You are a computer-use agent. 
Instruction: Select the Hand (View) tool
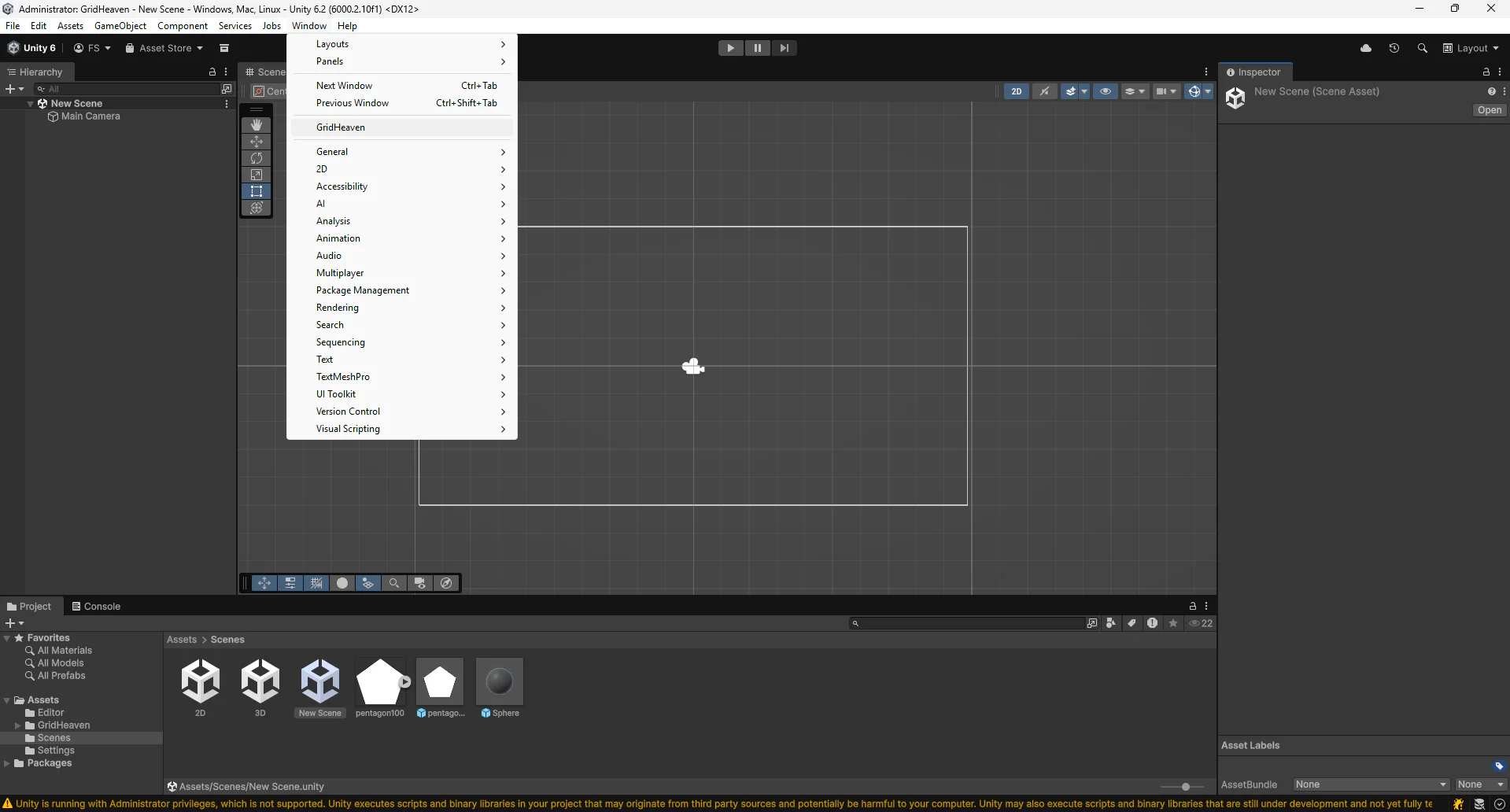pyautogui.click(x=257, y=125)
